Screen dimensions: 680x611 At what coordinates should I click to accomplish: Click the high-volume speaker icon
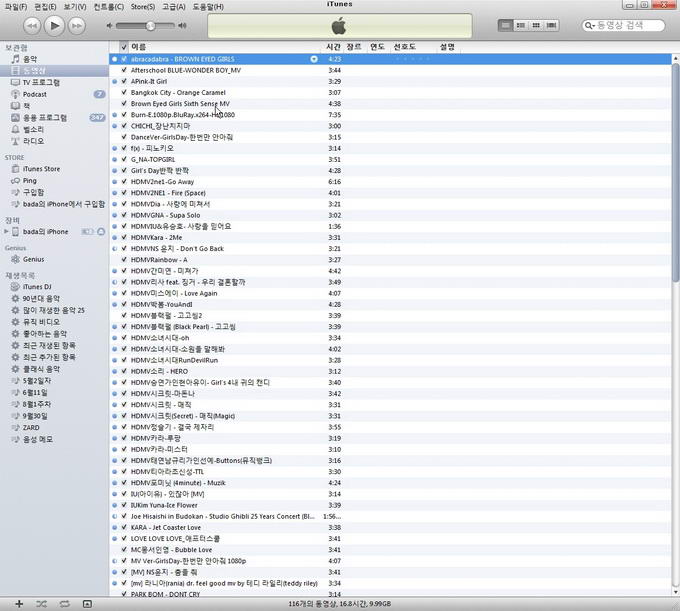[183, 26]
